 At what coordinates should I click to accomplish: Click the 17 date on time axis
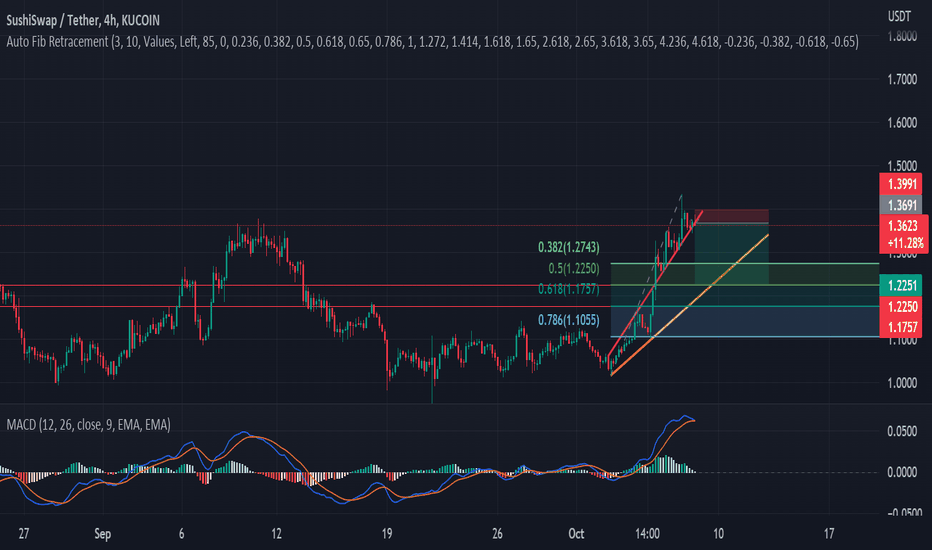(829, 533)
